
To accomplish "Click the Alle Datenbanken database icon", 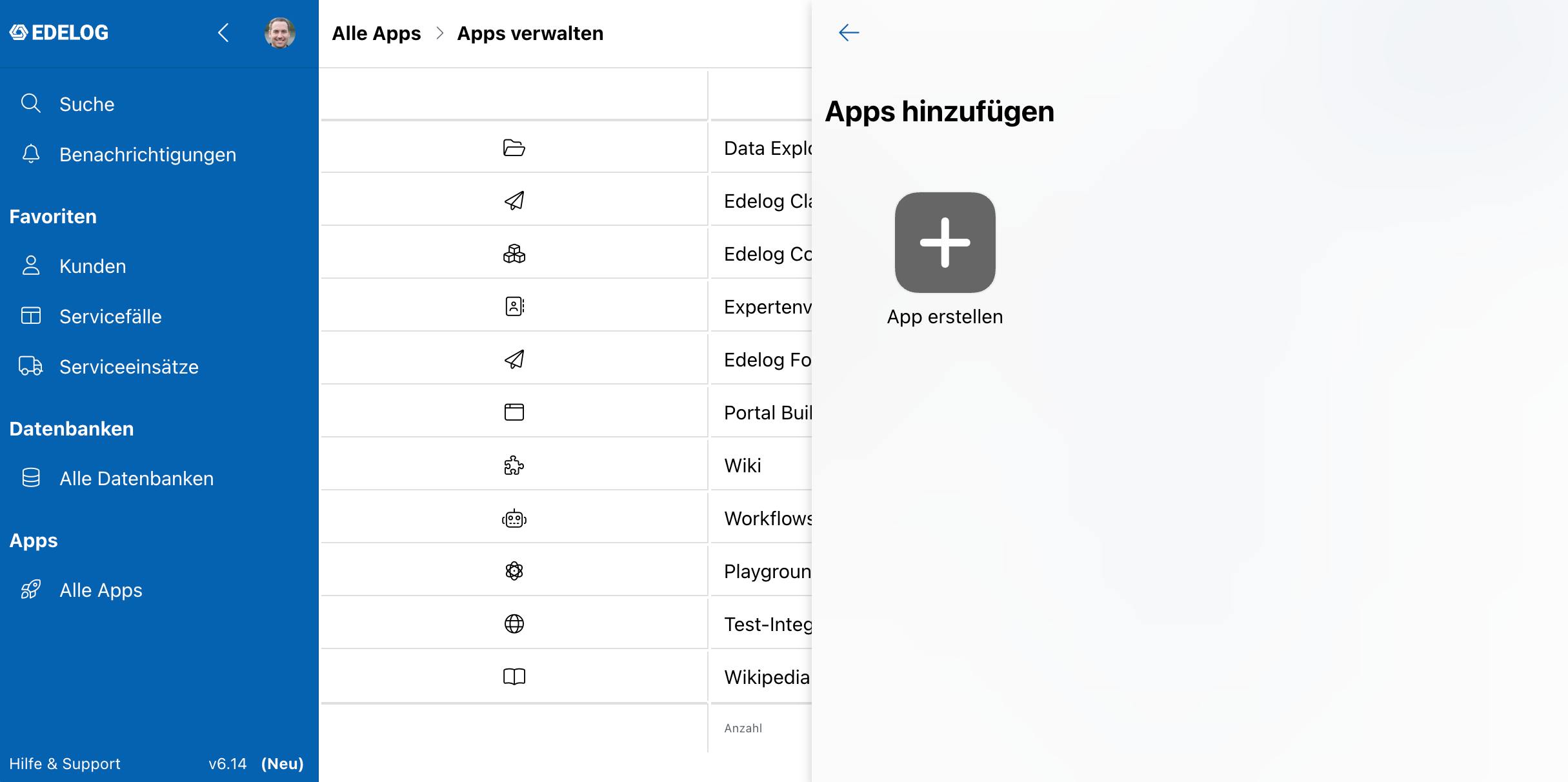I will pos(31,477).
